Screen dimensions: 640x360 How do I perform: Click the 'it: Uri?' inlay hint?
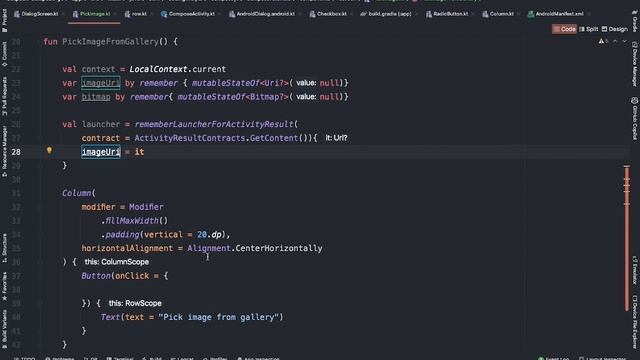click(336, 138)
